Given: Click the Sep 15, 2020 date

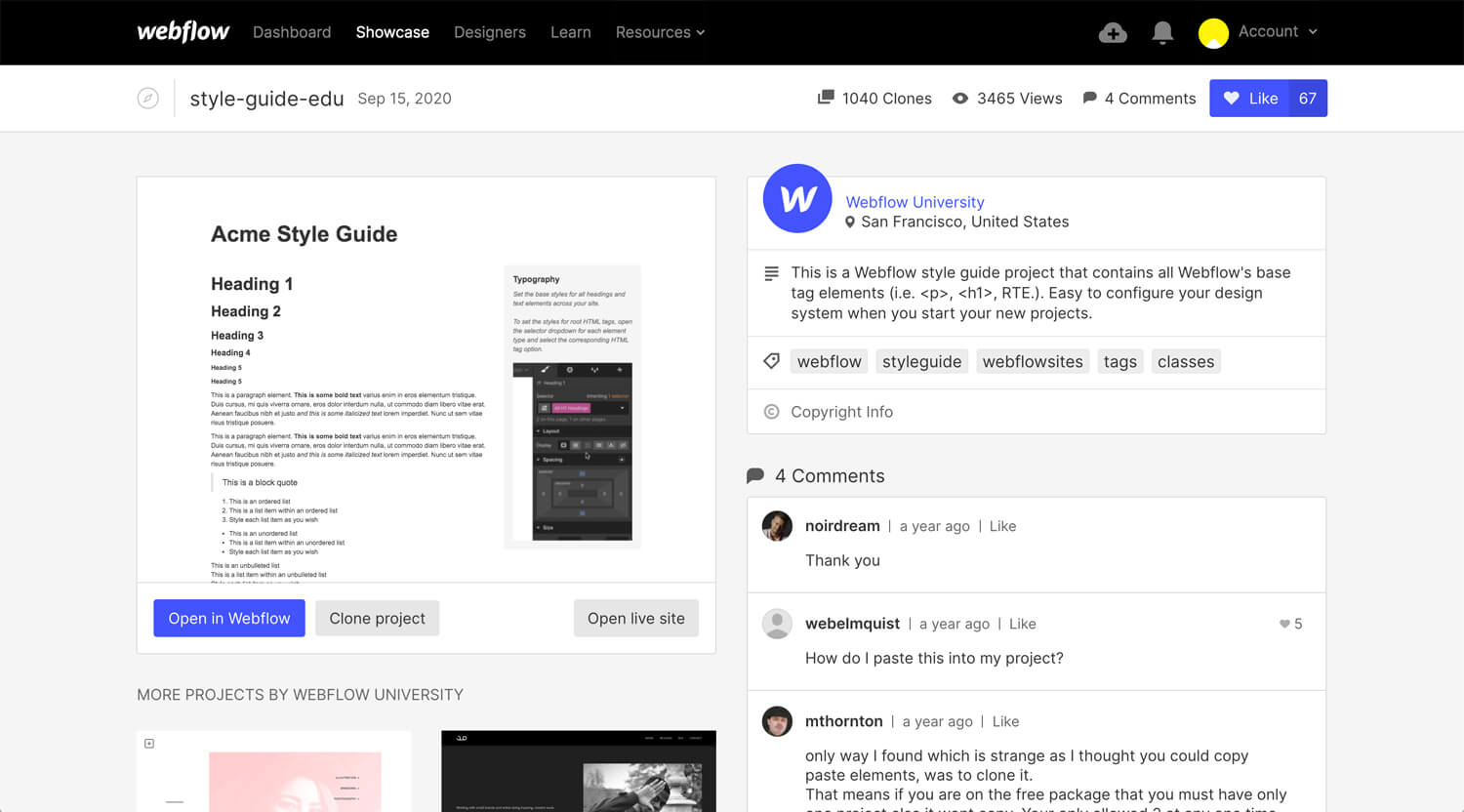Looking at the screenshot, I should click(x=404, y=99).
